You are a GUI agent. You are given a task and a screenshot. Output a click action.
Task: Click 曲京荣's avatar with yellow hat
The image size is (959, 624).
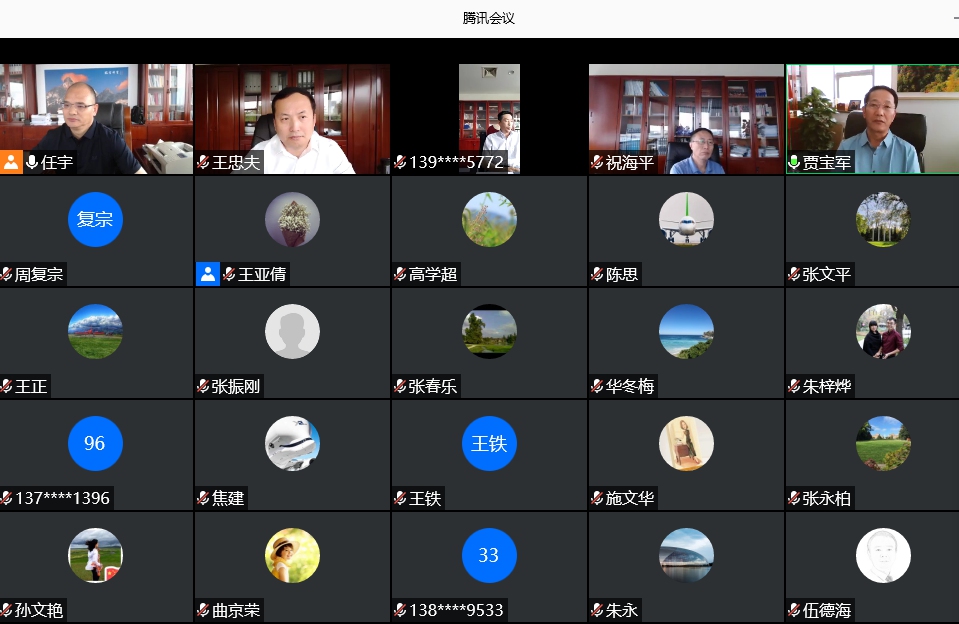tap(292, 555)
